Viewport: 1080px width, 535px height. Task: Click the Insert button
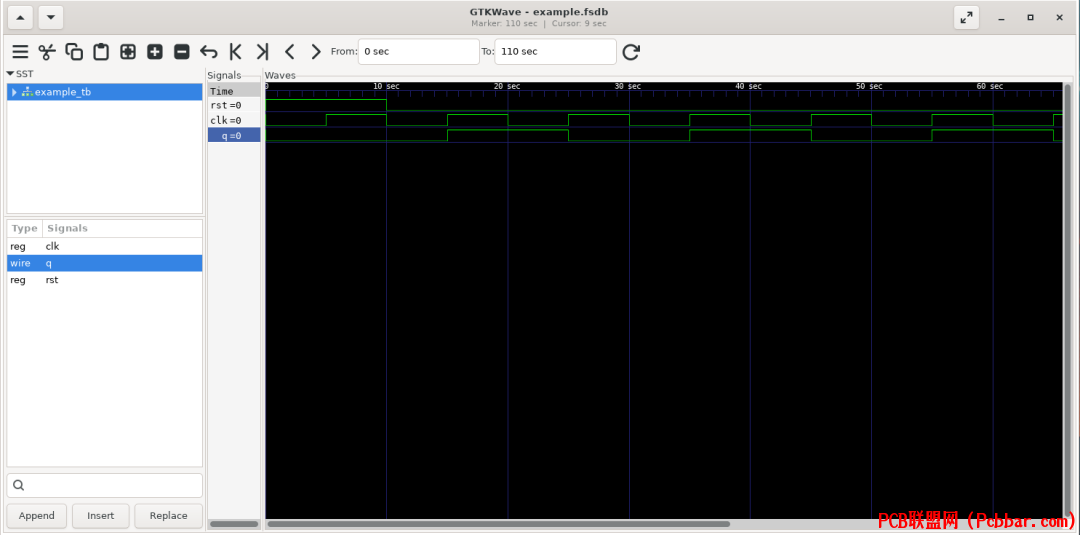101,515
